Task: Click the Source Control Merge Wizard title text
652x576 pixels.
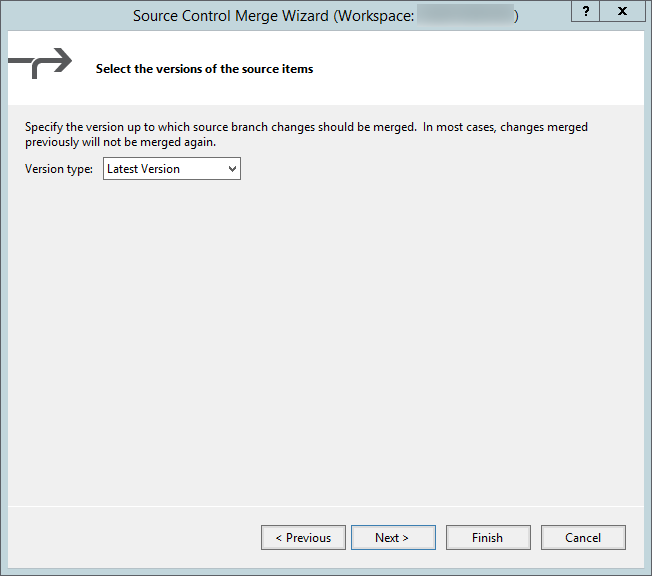Action: (230, 16)
